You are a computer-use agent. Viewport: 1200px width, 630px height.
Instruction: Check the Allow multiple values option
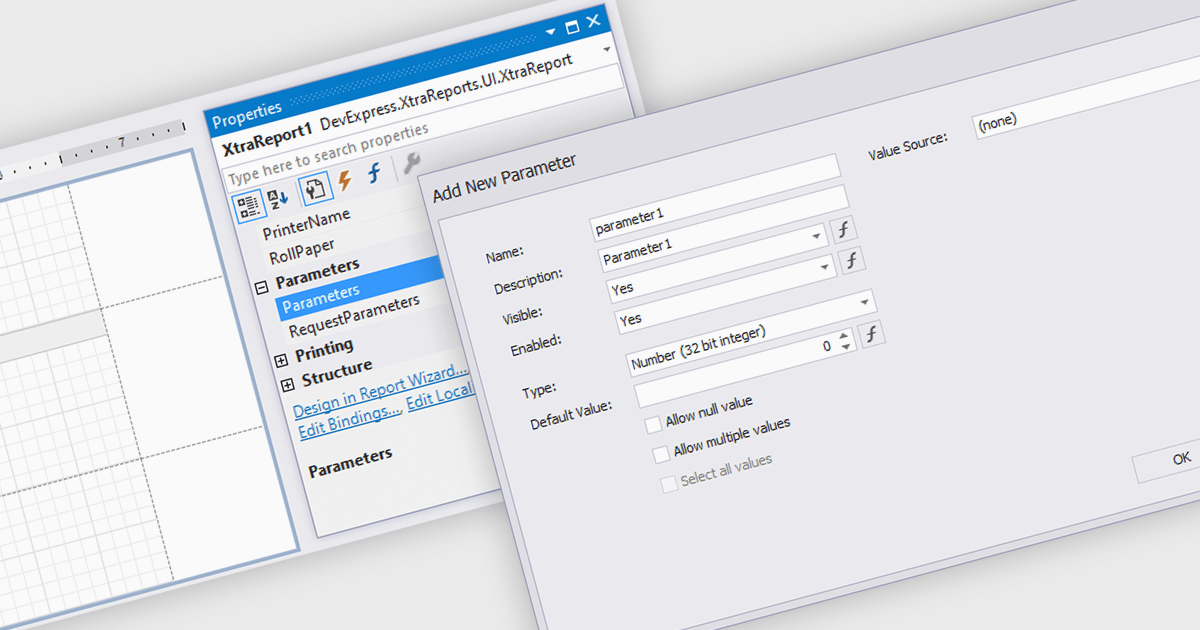click(x=660, y=454)
